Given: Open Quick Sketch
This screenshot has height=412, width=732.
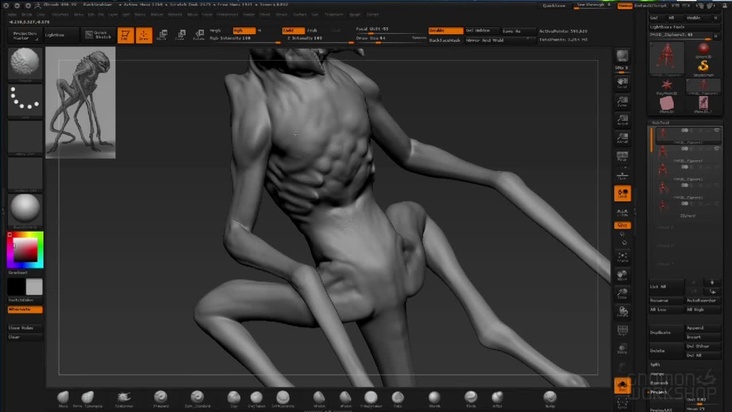Looking at the screenshot, I should click(x=97, y=35).
